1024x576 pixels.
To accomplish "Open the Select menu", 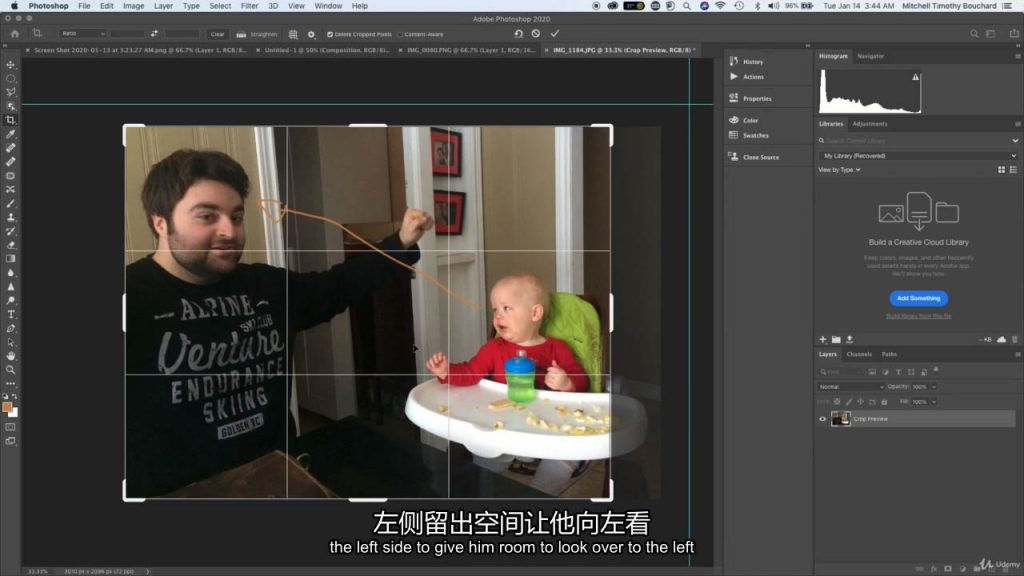I will click(x=220, y=6).
